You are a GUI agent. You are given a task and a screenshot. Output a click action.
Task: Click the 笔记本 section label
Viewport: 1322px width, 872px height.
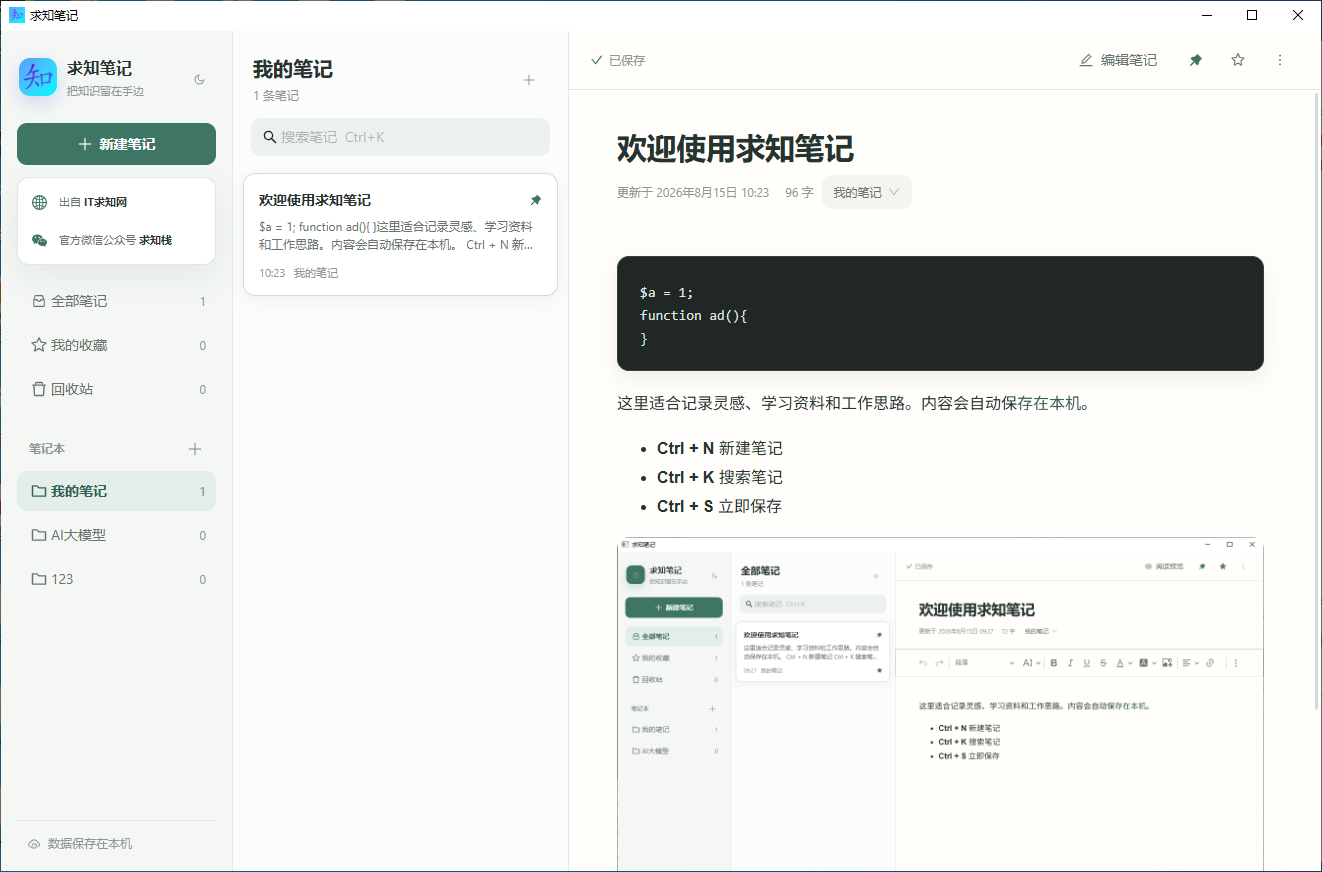coord(47,449)
